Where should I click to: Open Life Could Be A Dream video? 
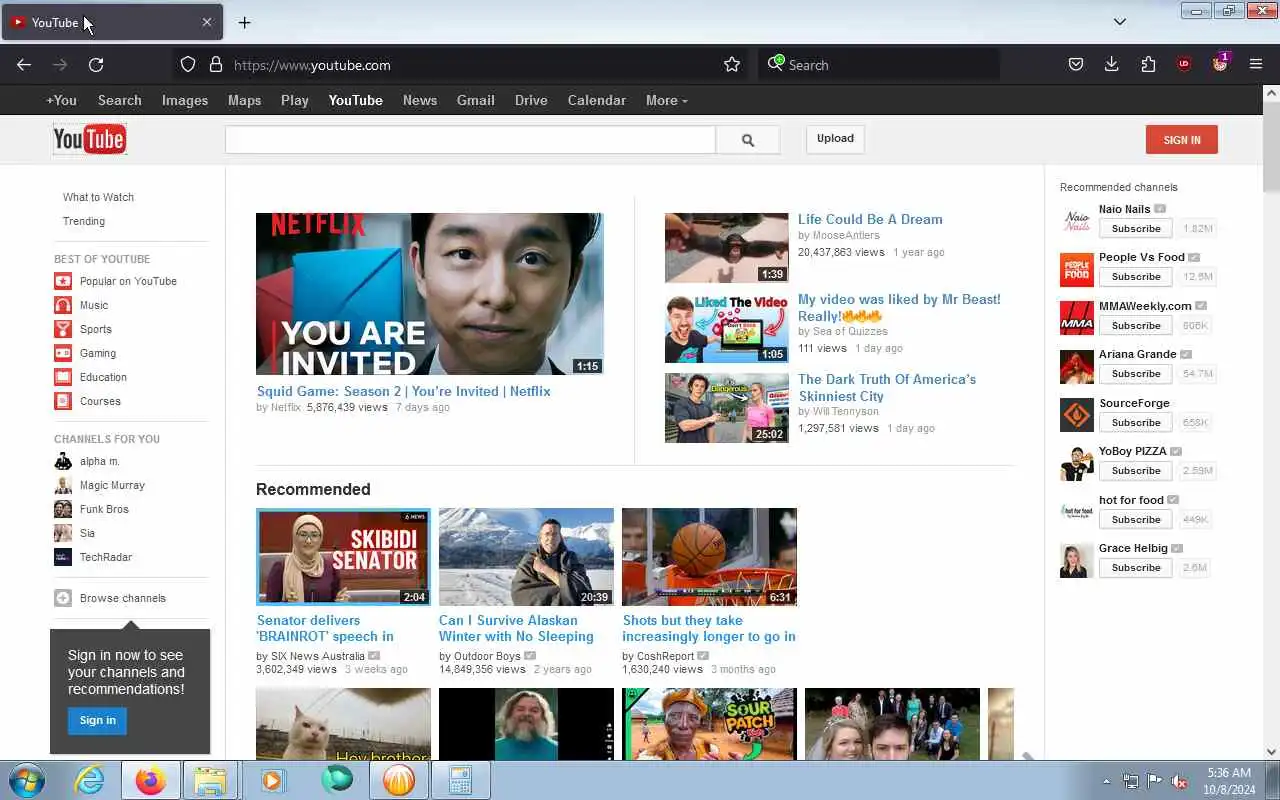pos(870,219)
